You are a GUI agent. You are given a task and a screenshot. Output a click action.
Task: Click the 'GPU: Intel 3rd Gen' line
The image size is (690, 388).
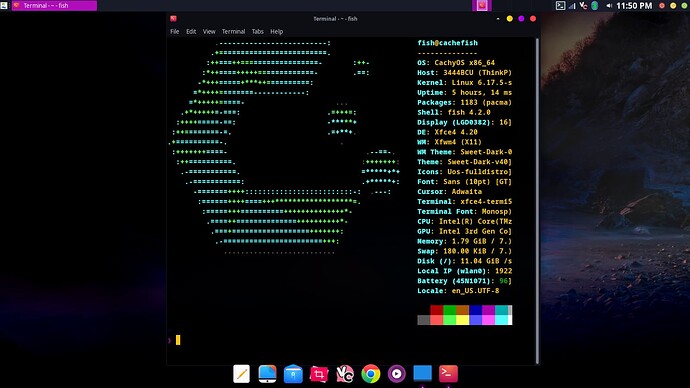coord(465,231)
